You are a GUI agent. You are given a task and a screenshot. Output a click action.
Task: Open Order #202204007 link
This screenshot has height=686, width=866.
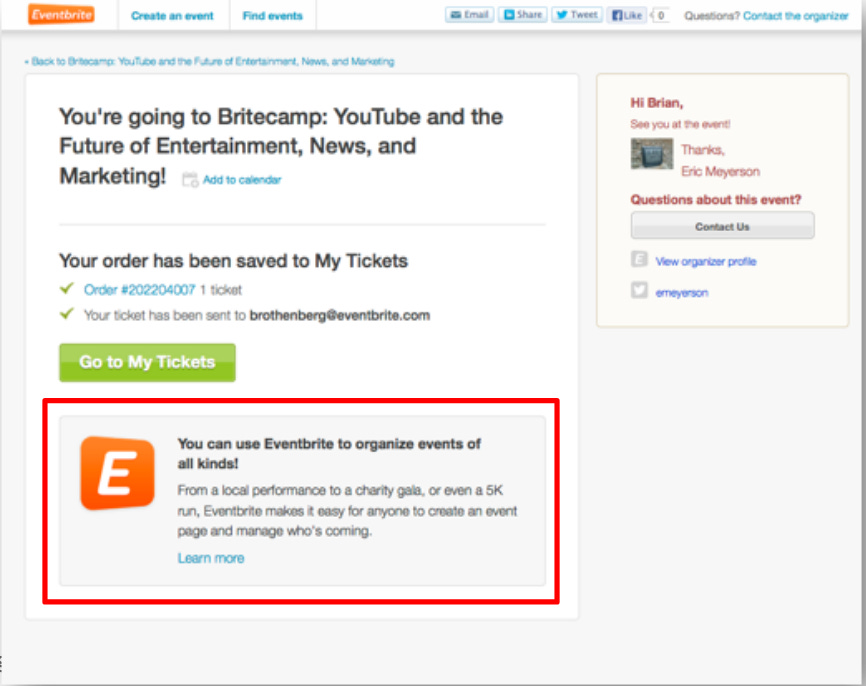139,290
